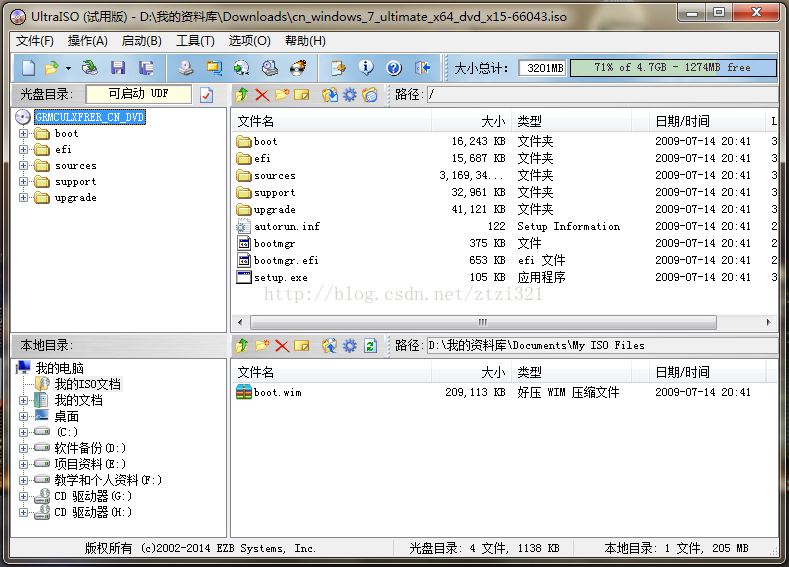Open the 文件(F) menu
This screenshot has height=567, width=789.
(x=35, y=41)
